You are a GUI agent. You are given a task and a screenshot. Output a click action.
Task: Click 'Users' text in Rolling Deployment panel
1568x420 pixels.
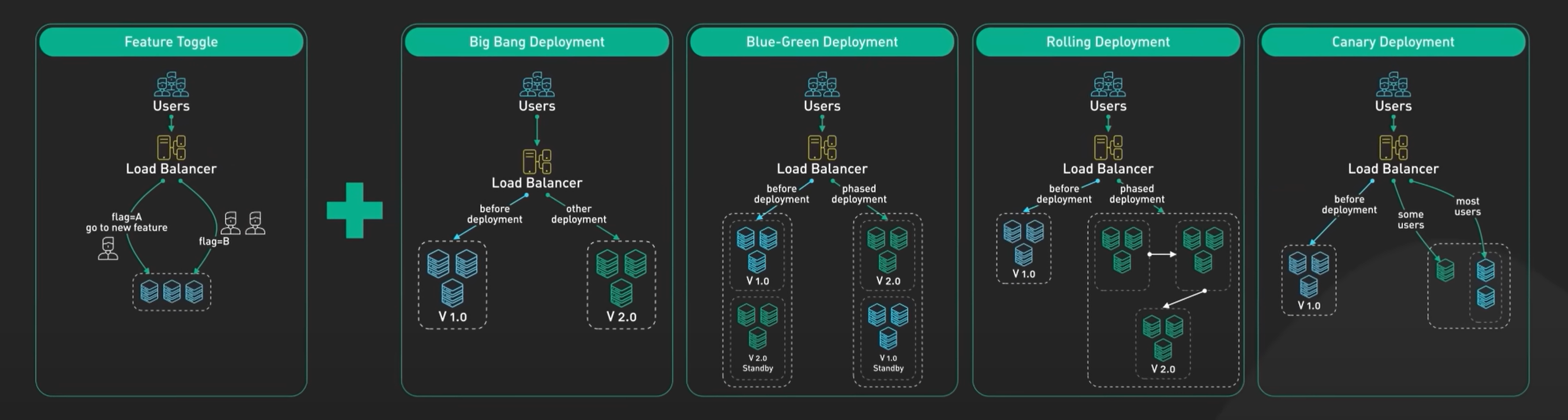1108,106
